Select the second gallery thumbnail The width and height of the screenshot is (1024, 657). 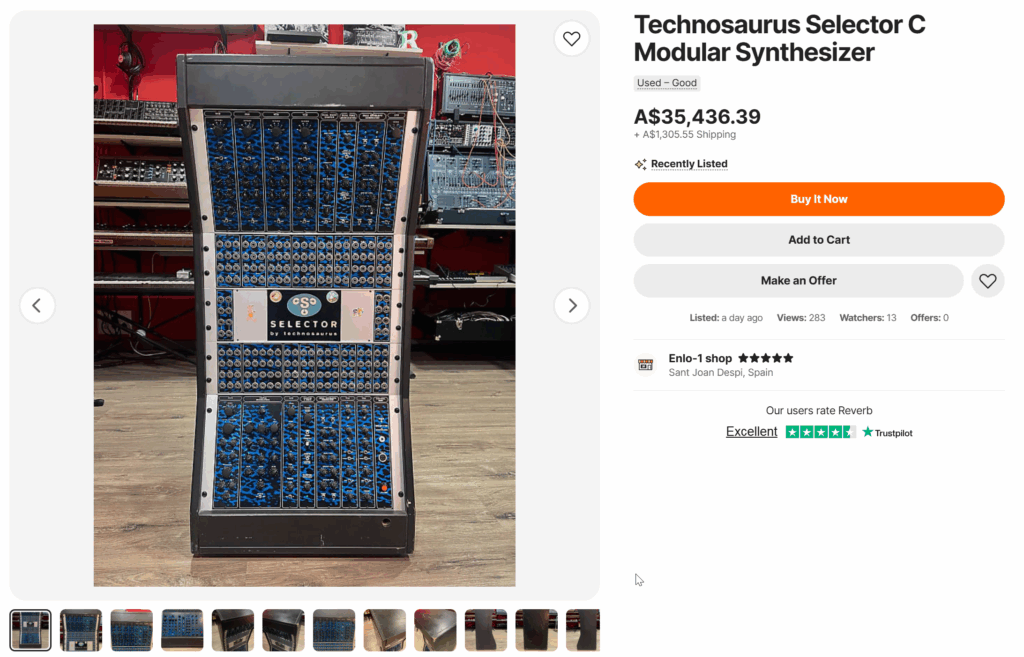[x=81, y=630]
